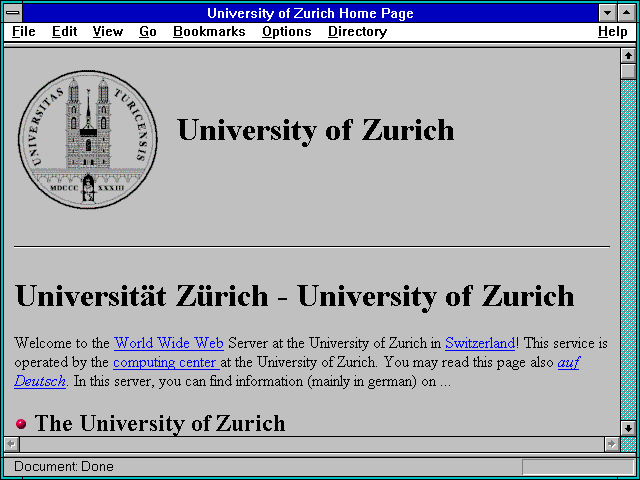This screenshot has width=640, height=480.
Task: Follow the Switzerland link
Action: click(480, 343)
